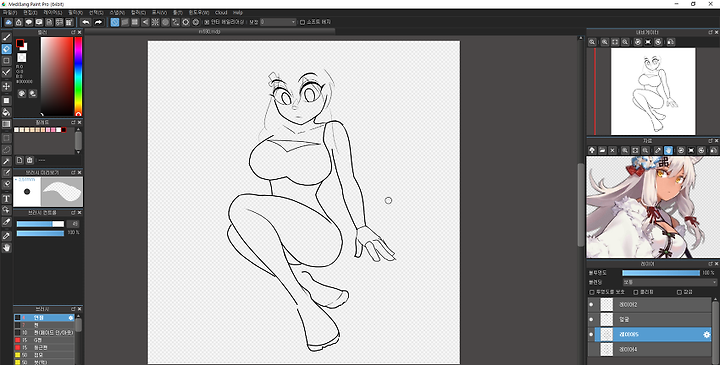Screen dimensions: 720x365
Task: Open the palette panel dashed menu button
Action: click(x=42, y=160)
